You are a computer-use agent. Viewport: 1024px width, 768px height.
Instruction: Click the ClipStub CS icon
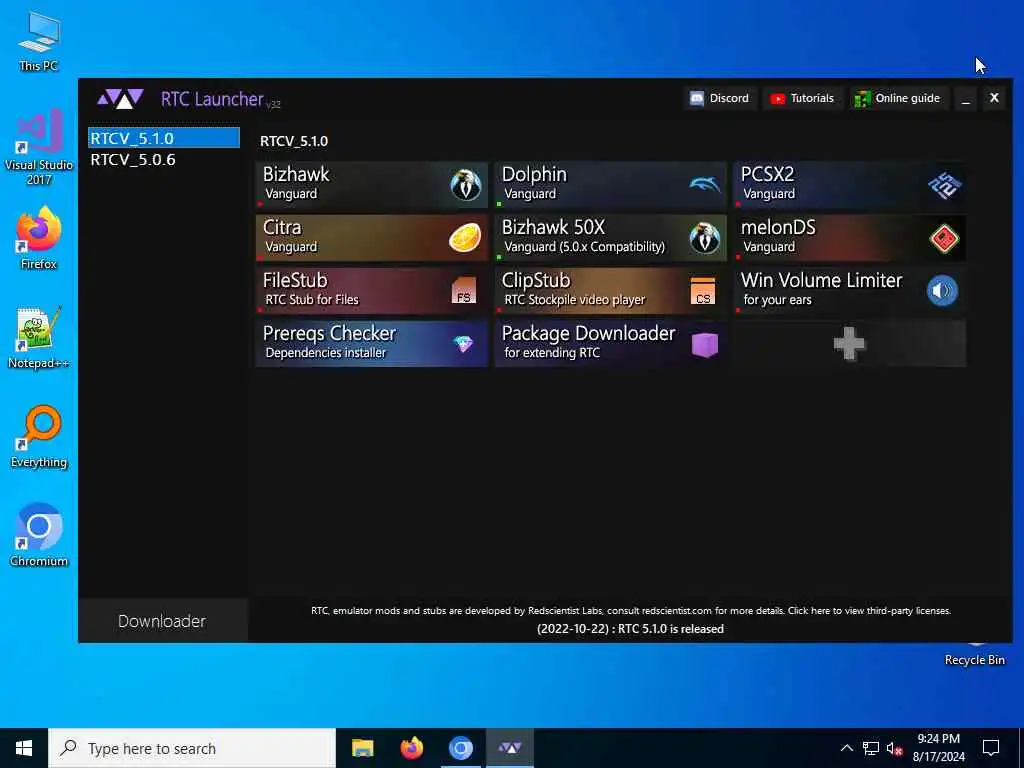(x=703, y=291)
